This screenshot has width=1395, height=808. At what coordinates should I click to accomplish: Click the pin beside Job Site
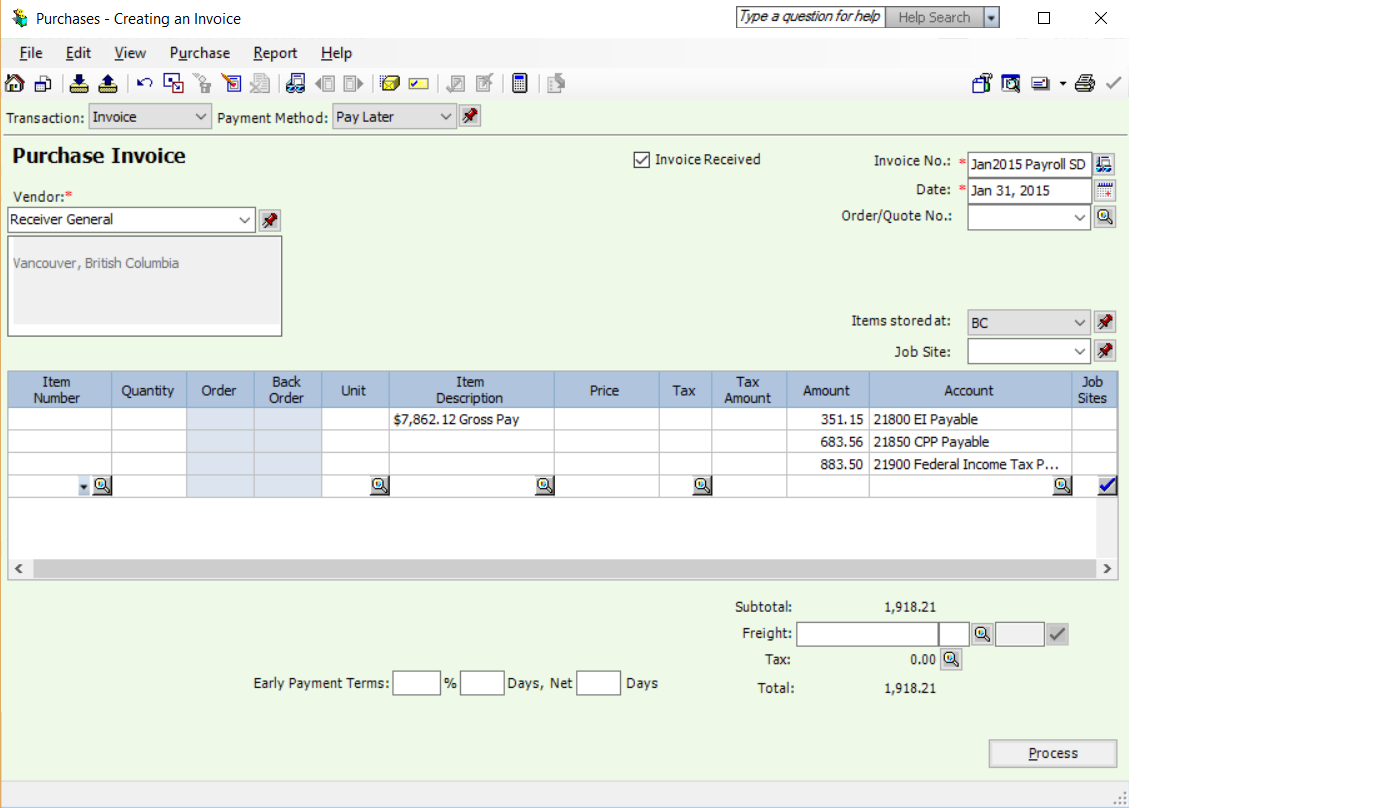coord(1104,351)
